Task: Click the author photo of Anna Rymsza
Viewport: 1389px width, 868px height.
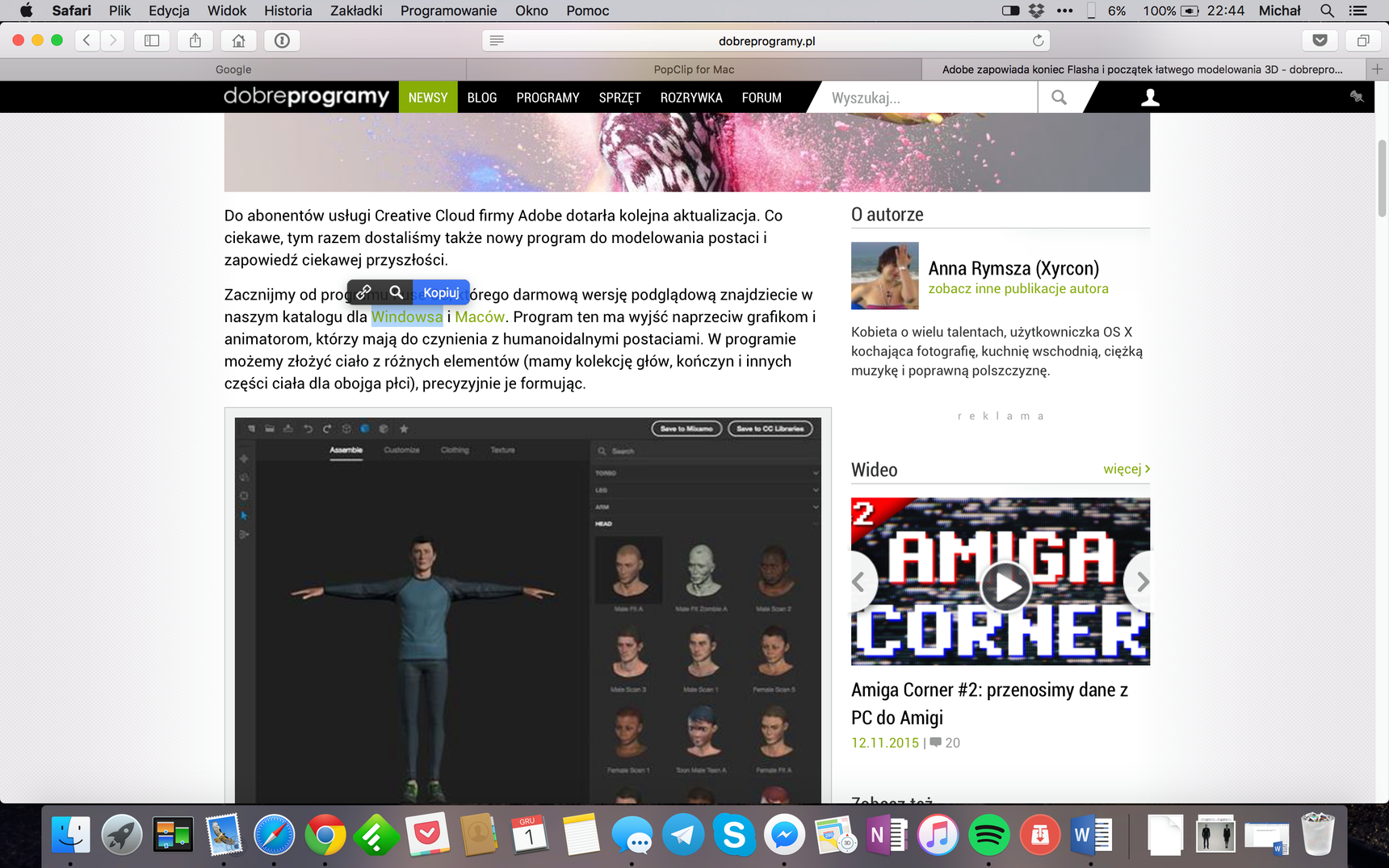Action: (884, 275)
